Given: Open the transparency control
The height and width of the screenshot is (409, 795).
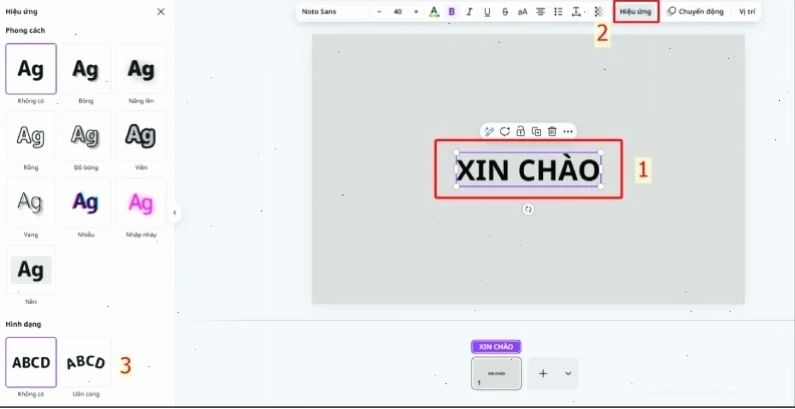Looking at the screenshot, I should [x=599, y=12].
